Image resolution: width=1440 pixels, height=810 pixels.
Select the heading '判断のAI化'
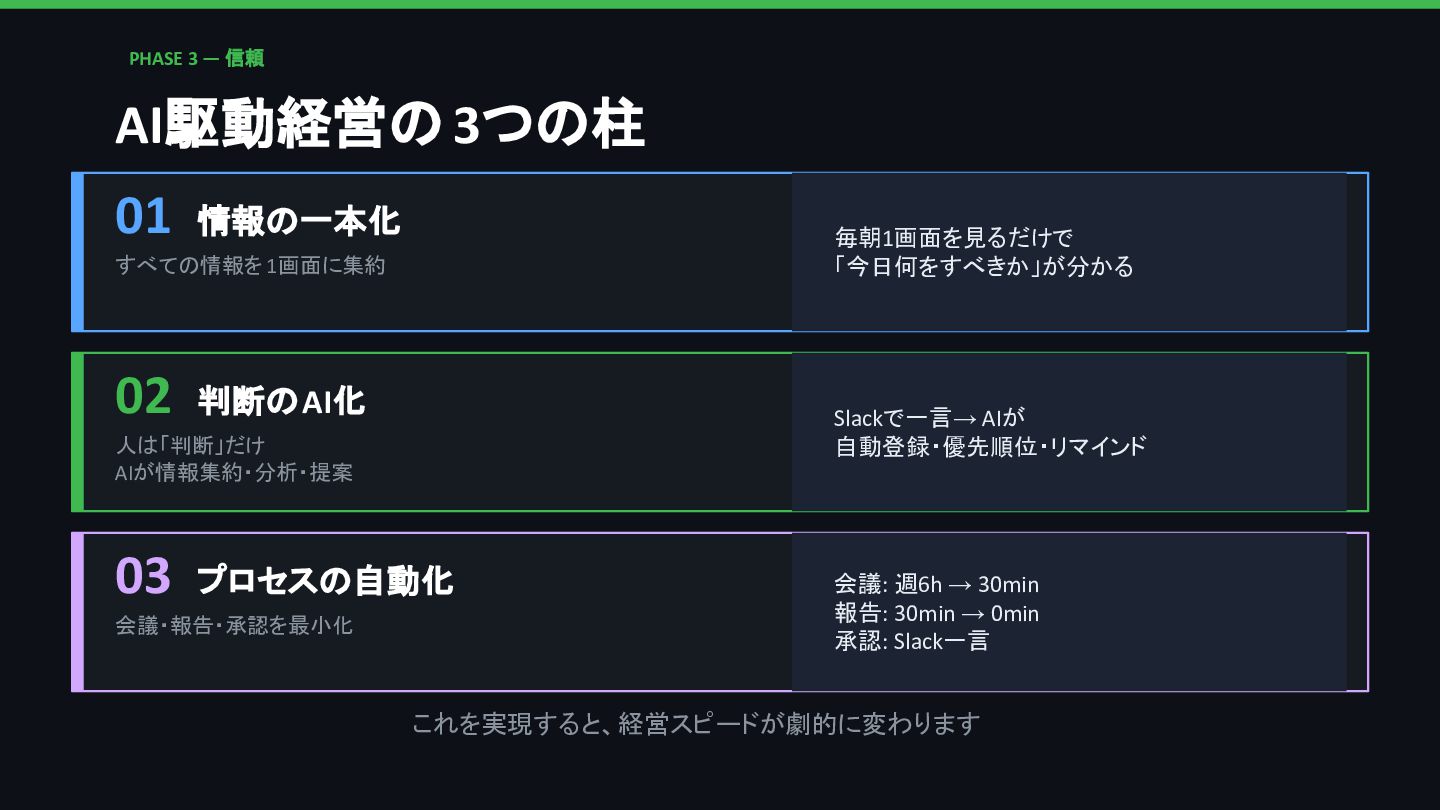click(281, 401)
